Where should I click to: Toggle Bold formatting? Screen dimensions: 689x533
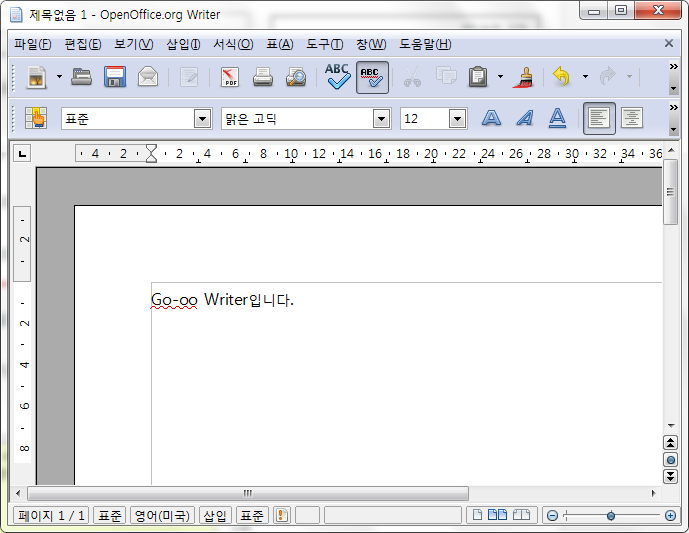tap(491, 118)
